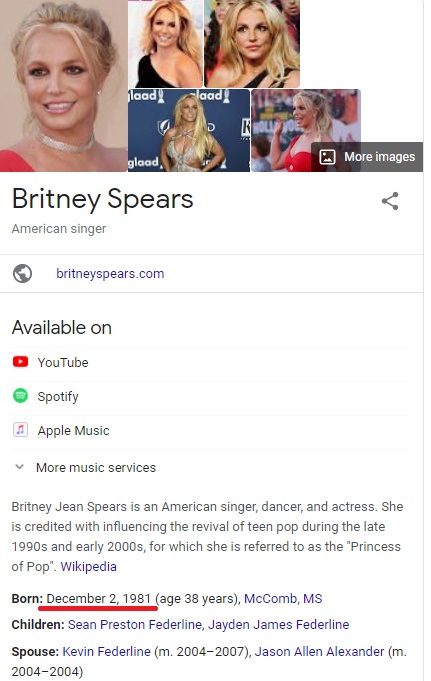Click the picture icon in More images

tap(327, 157)
